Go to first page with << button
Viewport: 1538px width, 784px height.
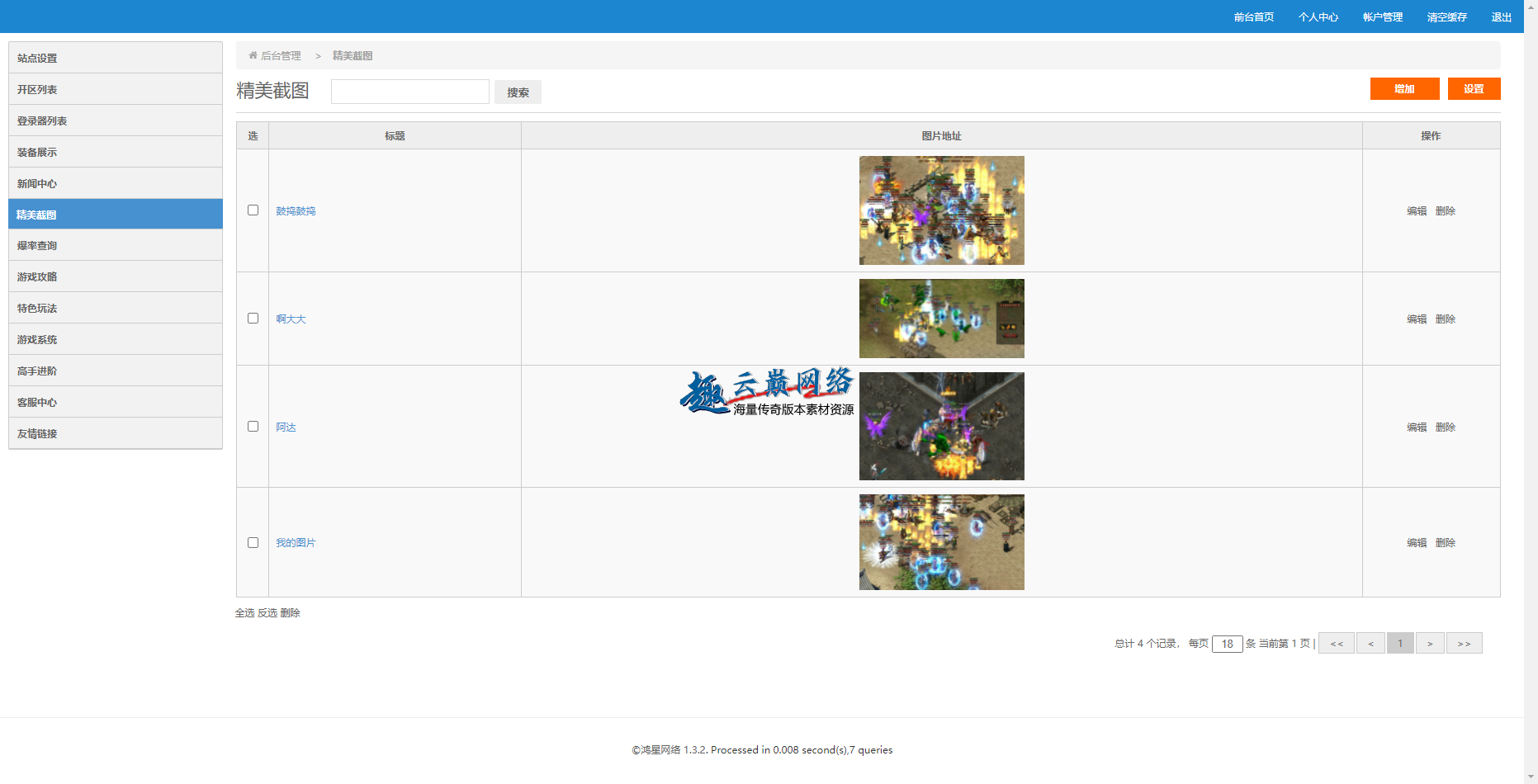(1337, 643)
